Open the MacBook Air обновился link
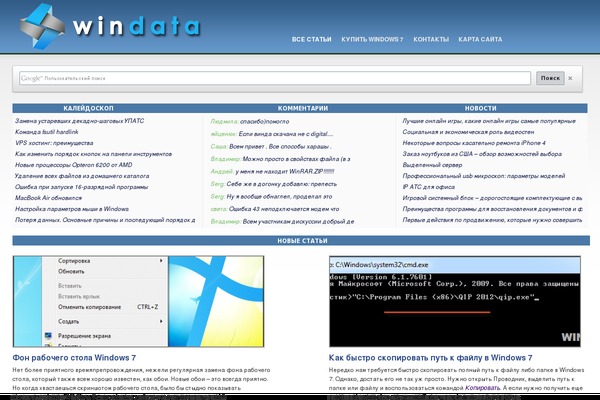The image size is (600, 400). pyautogui.click(x=49, y=198)
